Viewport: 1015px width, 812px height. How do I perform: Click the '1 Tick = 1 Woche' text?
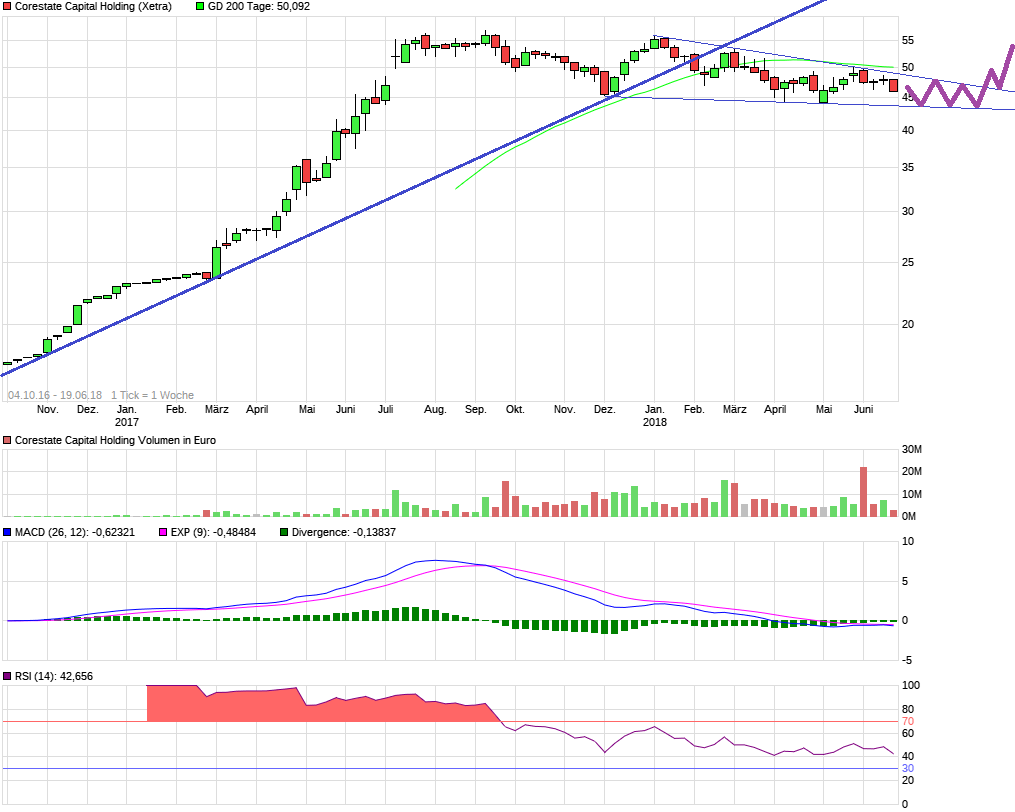152,395
